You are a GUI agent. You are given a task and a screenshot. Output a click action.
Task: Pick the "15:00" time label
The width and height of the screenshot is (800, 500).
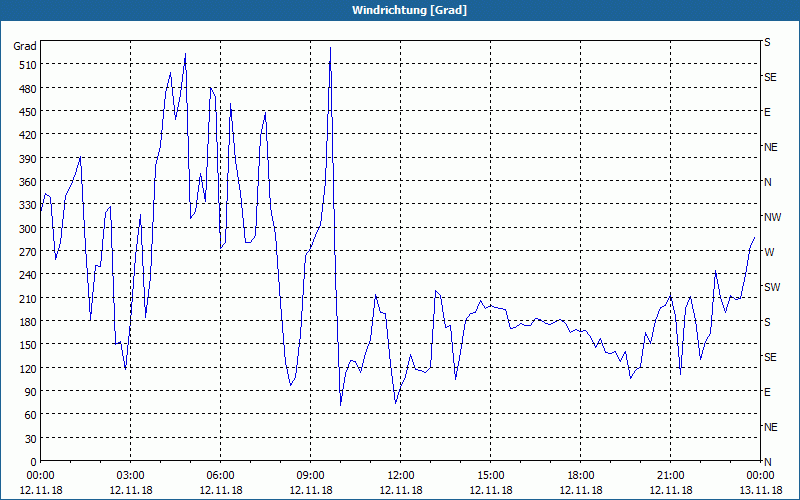point(491,476)
